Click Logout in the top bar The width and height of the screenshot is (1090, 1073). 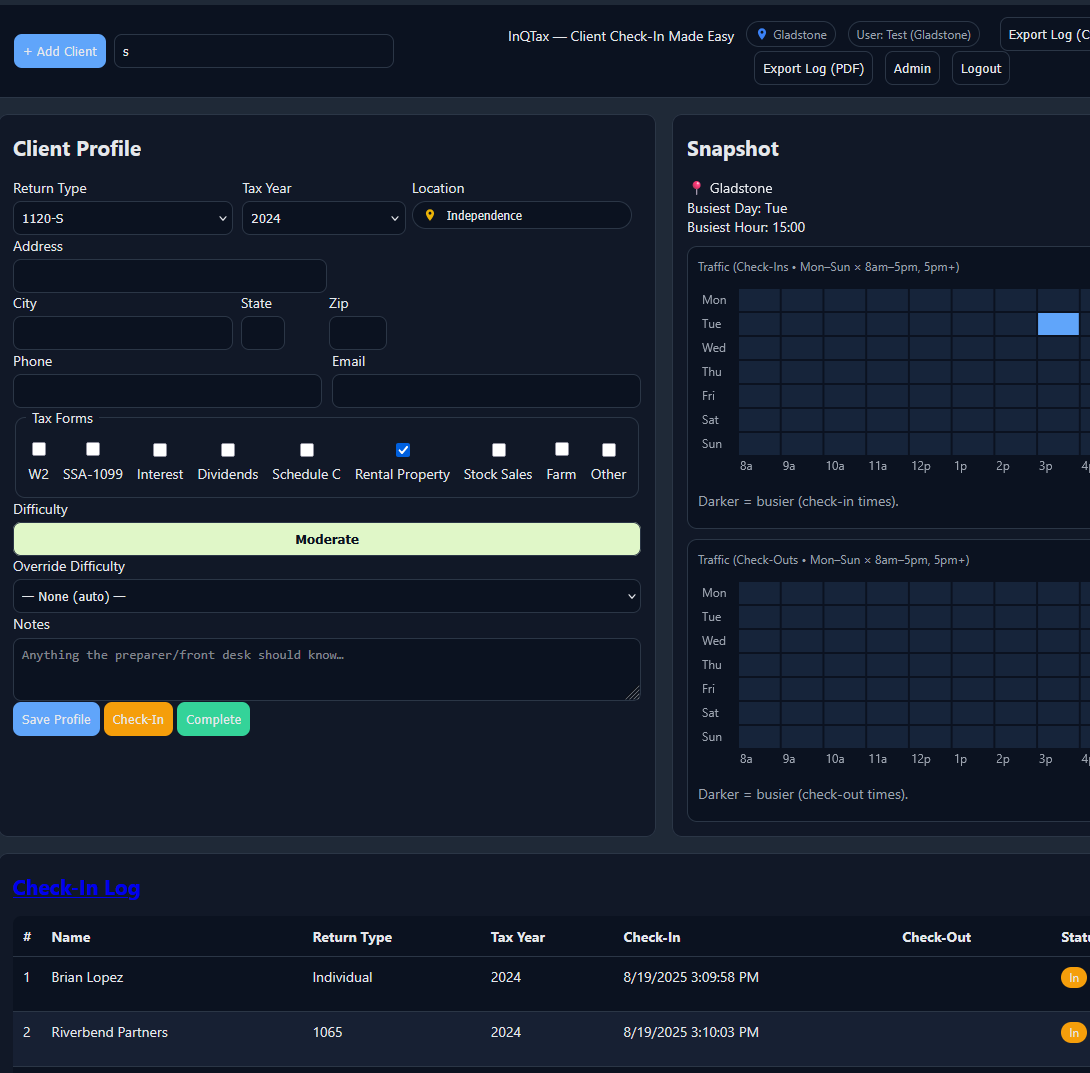tap(980, 69)
